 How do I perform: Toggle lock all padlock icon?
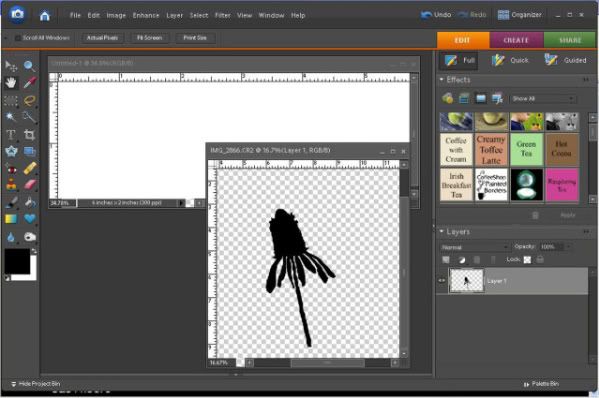click(540, 260)
